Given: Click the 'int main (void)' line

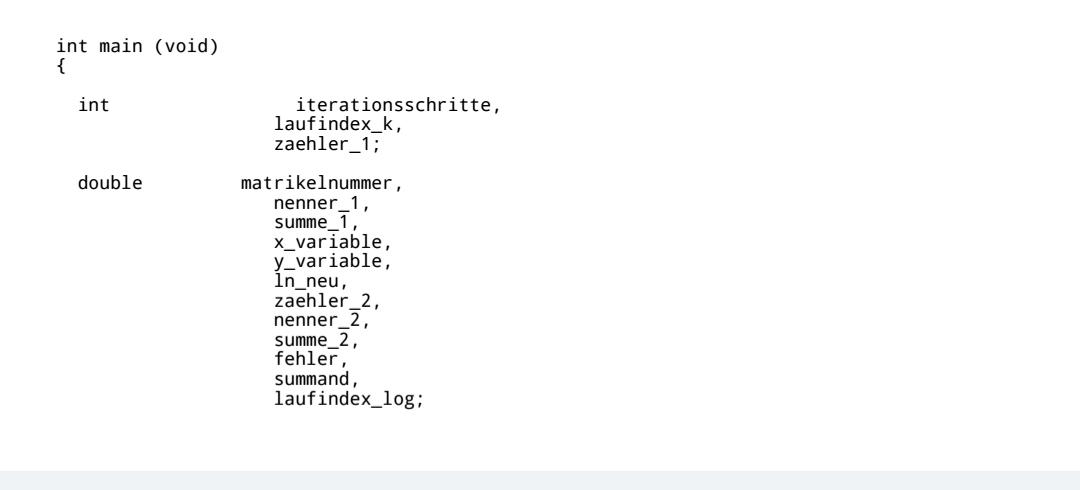Looking at the screenshot, I should pos(137,47).
